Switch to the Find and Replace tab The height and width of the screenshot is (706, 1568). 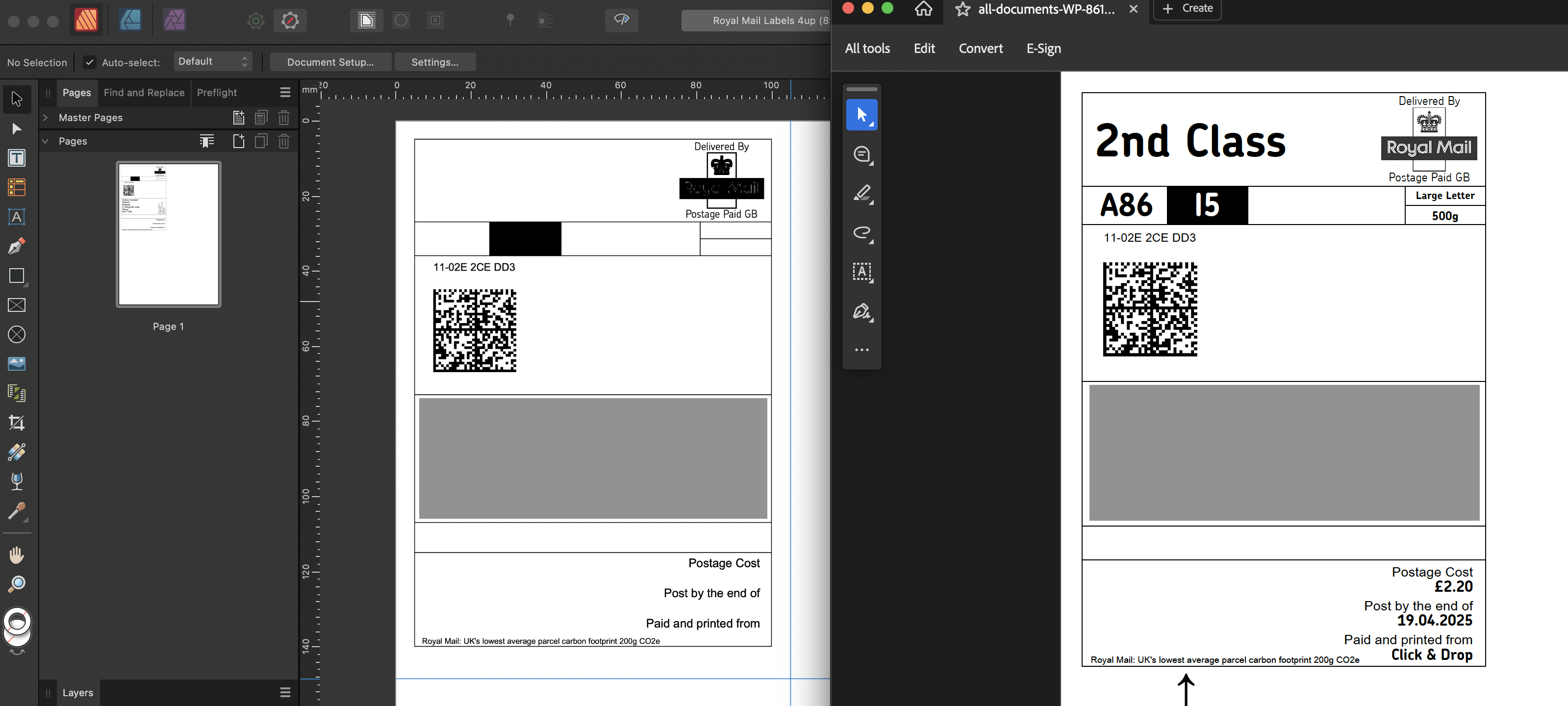(144, 93)
